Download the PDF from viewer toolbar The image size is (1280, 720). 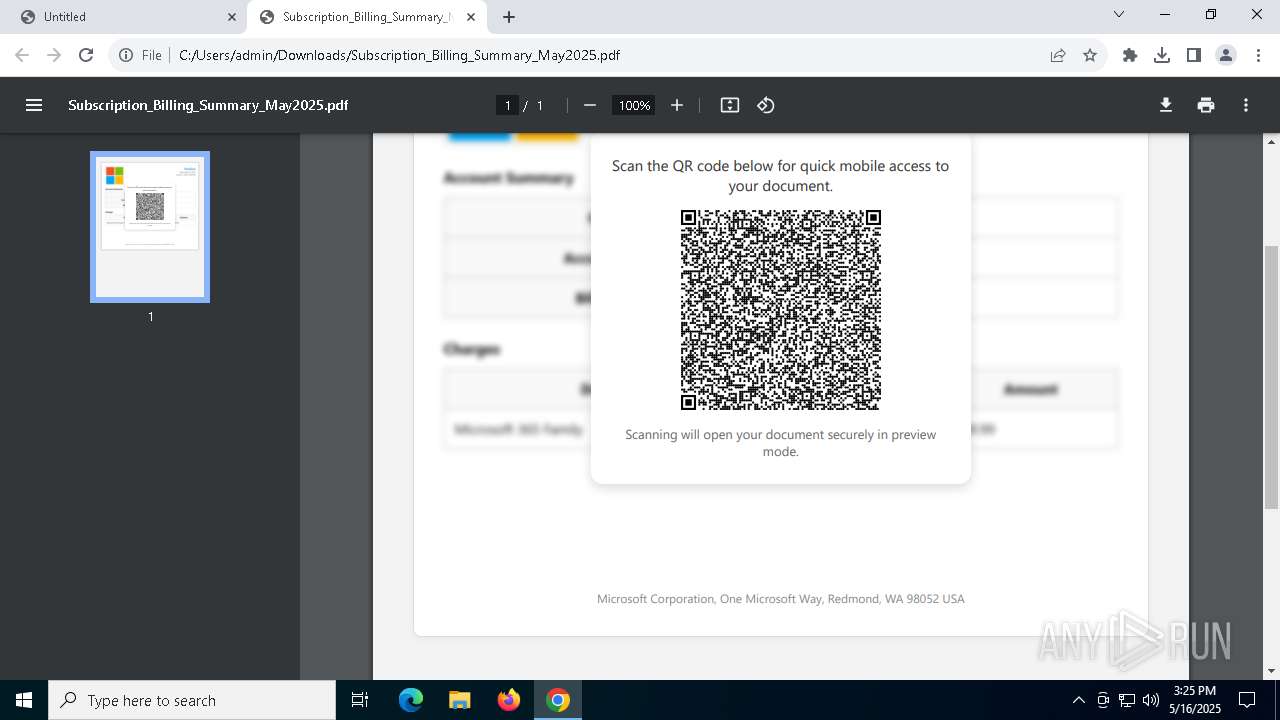(x=1166, y=105)
